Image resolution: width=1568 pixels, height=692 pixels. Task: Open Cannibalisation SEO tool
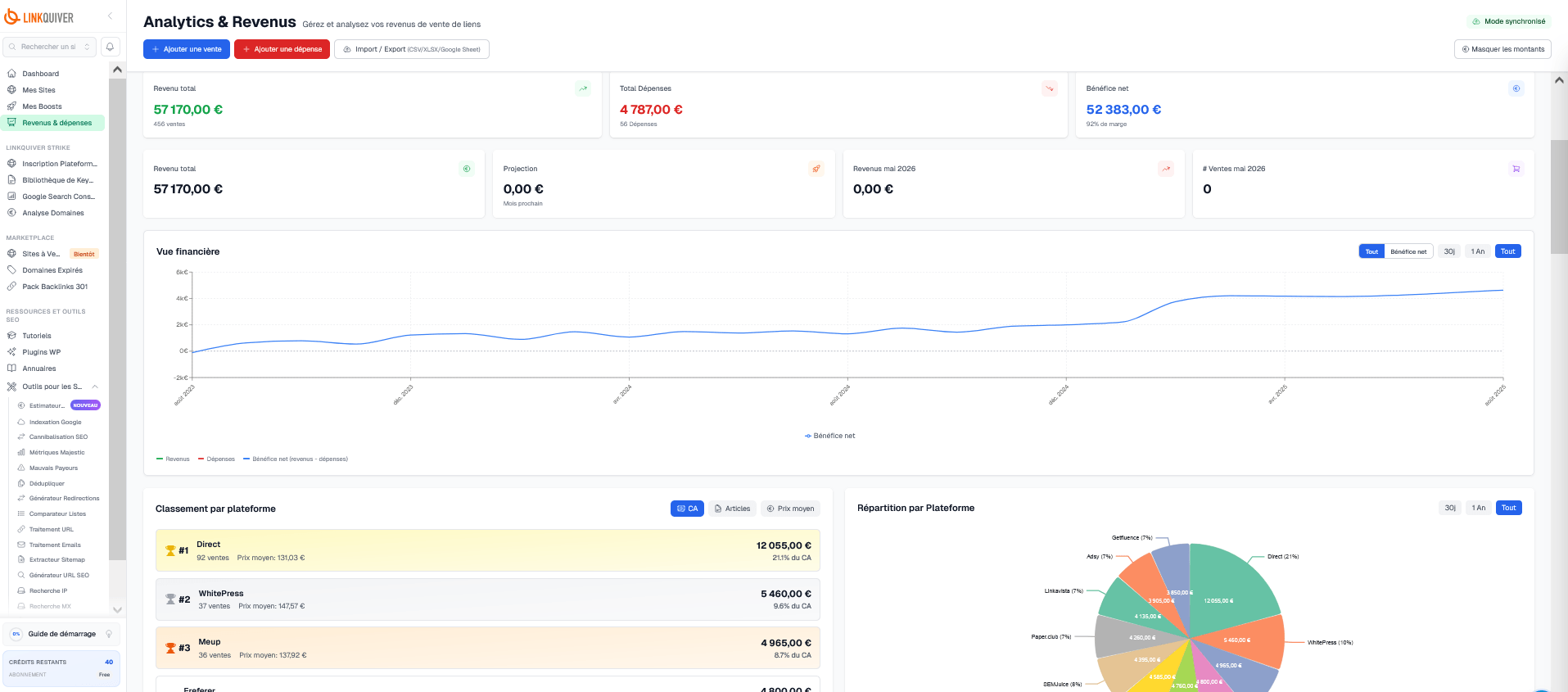[58, 437]
